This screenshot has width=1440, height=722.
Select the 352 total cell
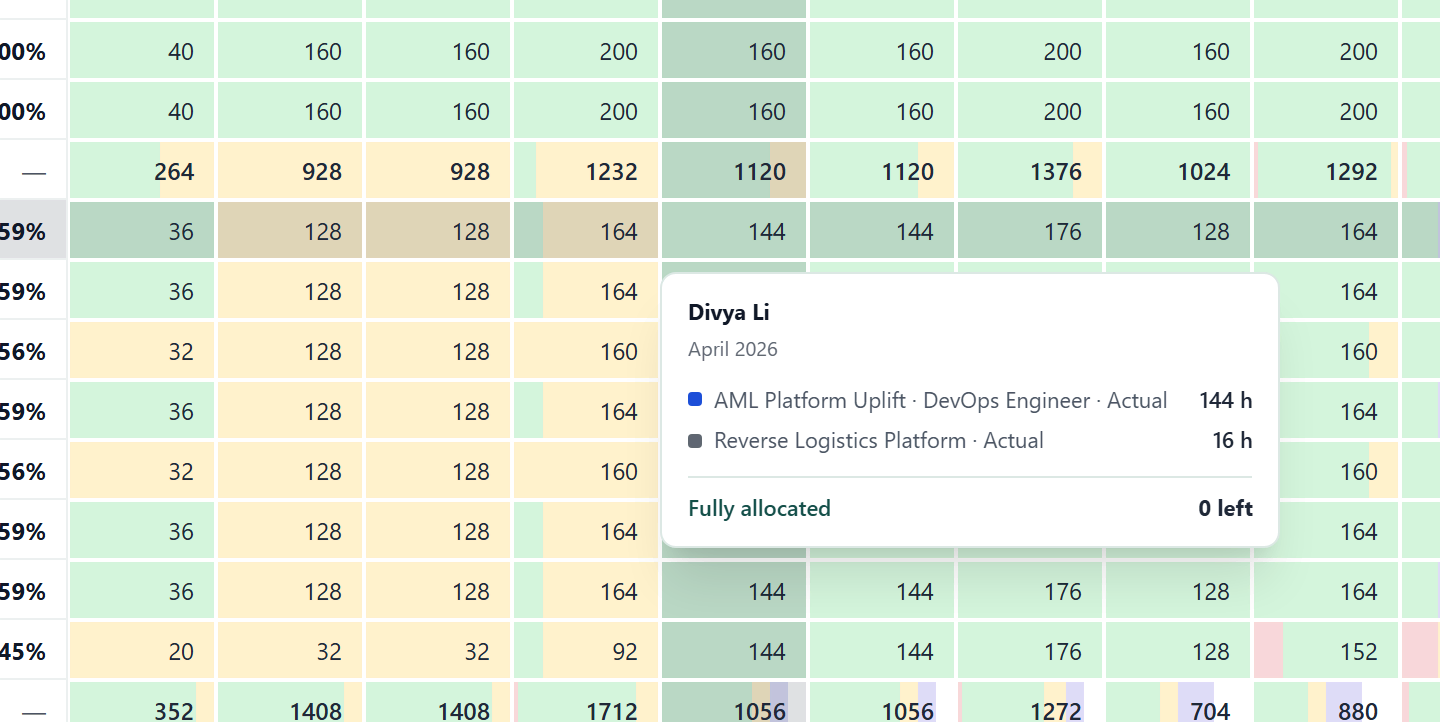(142, 702)
